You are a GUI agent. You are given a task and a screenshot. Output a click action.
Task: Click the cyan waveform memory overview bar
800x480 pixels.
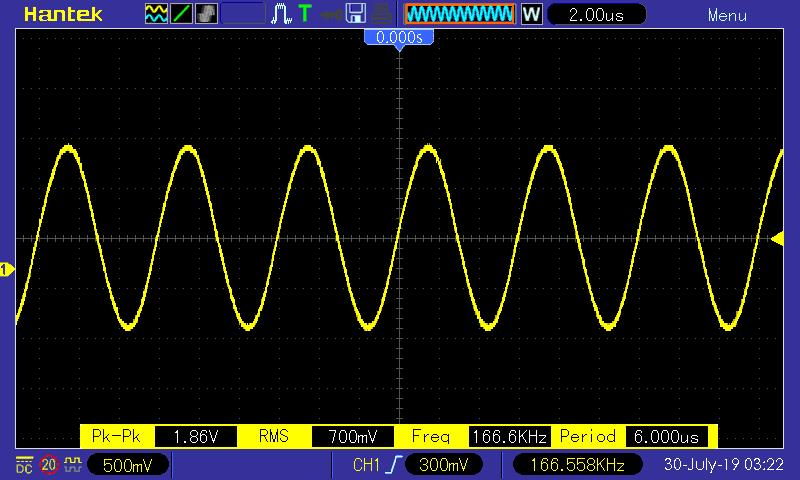pyautogui.click(x=460, y=14)
